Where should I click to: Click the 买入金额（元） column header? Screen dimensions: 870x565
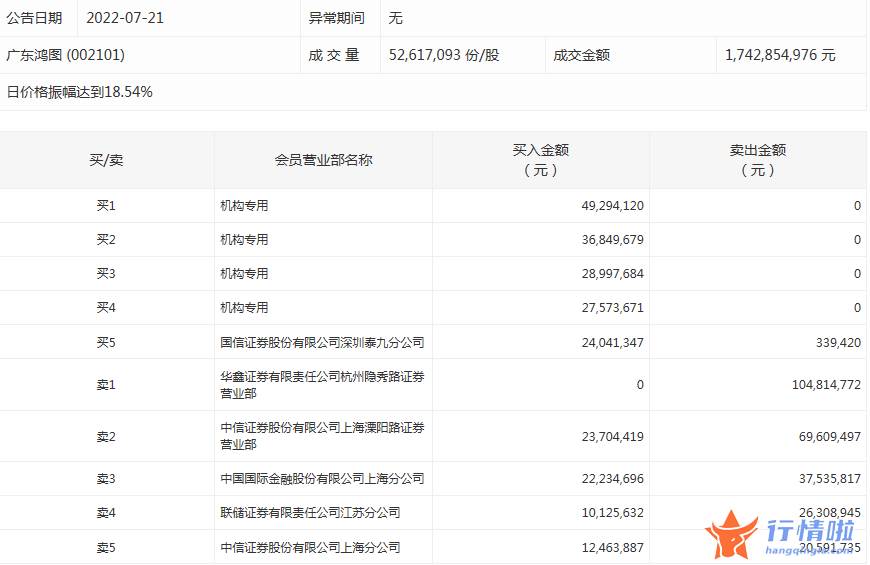pos(540,160)
